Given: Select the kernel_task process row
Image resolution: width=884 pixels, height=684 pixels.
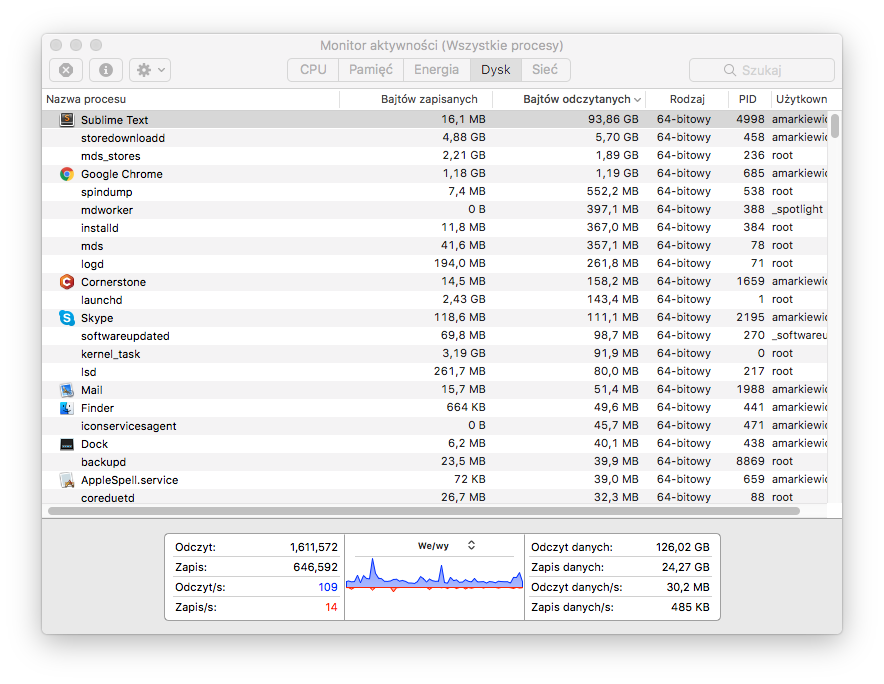Looking at the screenshot, I should (435, 354).
